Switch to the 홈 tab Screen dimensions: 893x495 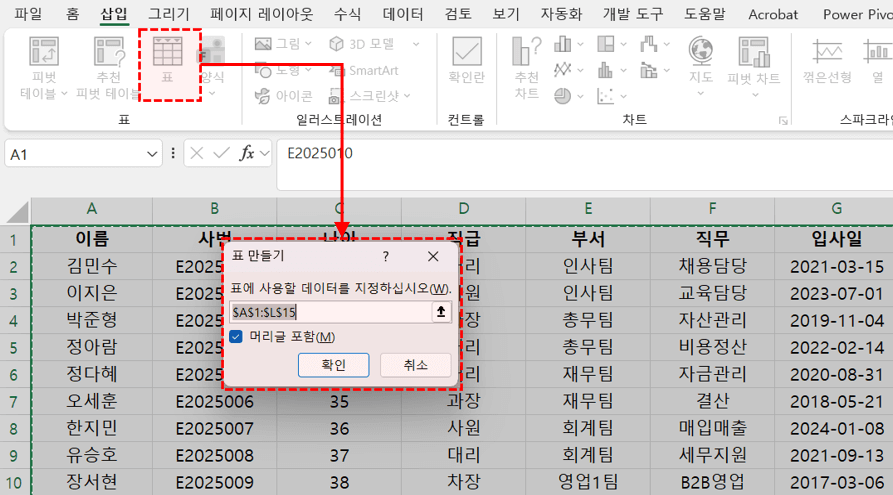(x=73, y=14)
